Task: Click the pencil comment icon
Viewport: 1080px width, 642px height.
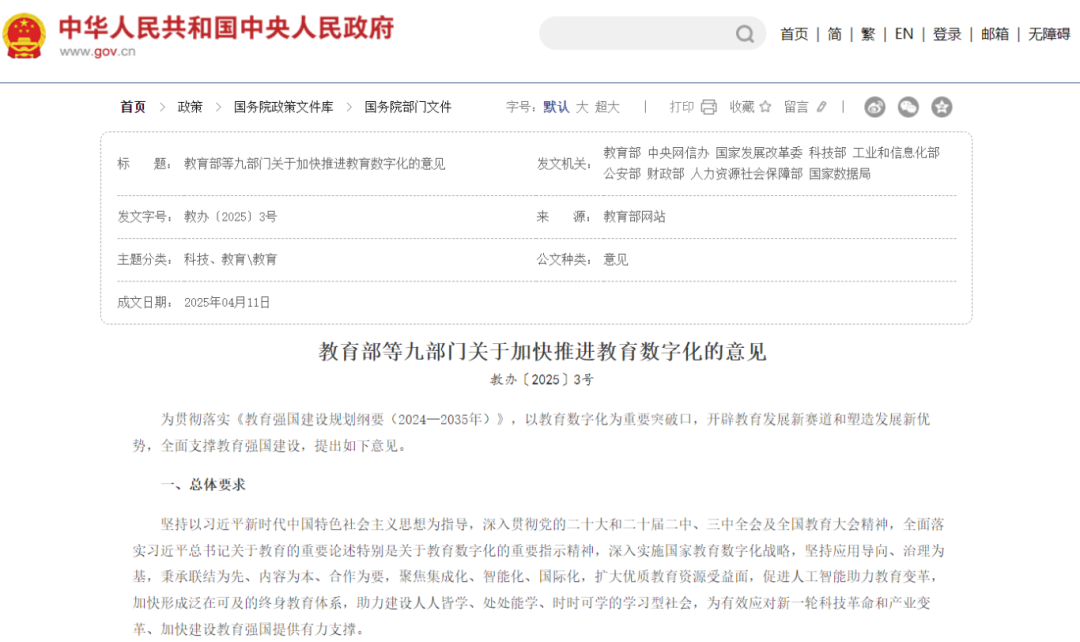Action: click(x=822, y=107)
